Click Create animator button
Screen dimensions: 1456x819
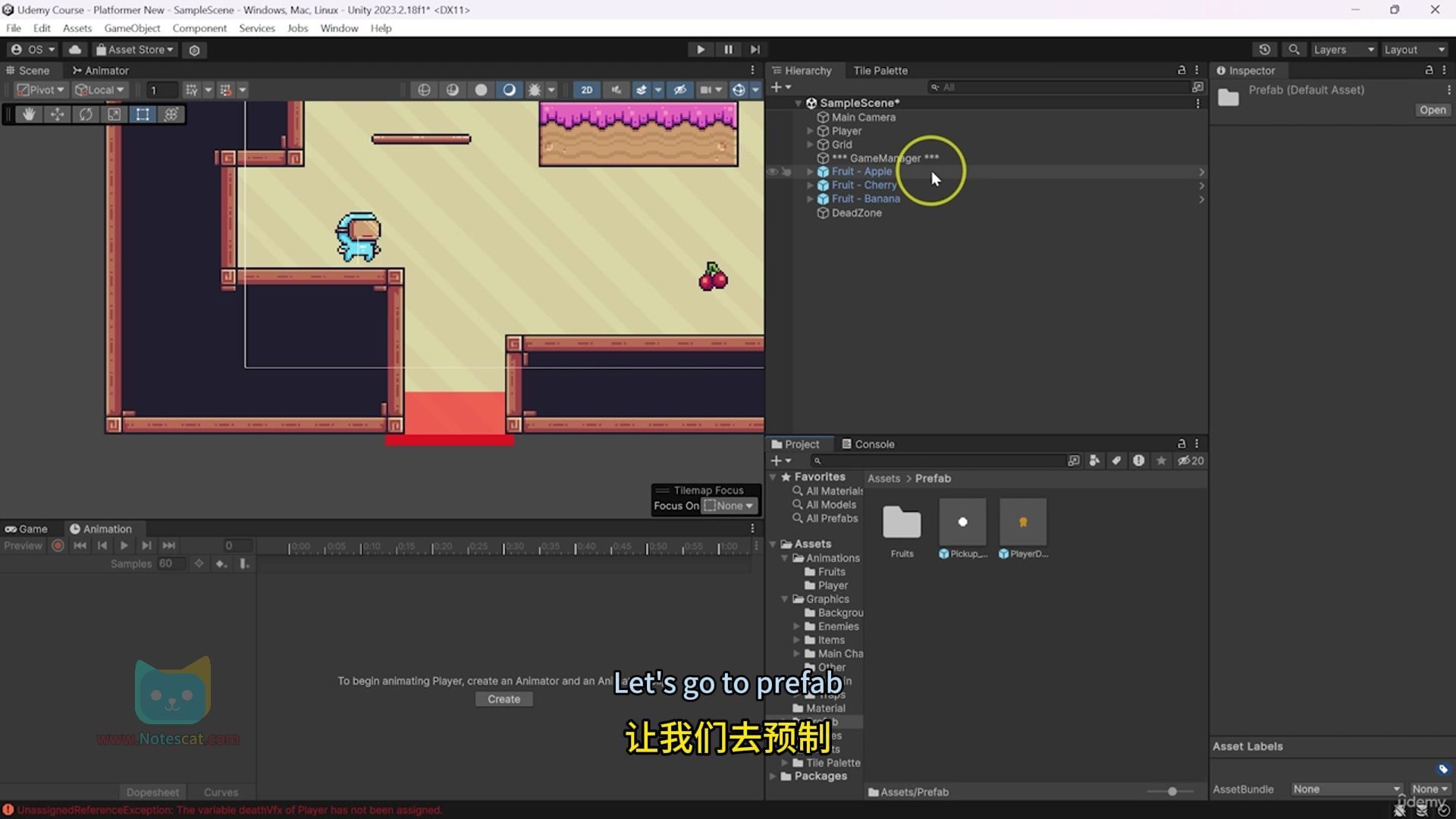pos(504,699)
